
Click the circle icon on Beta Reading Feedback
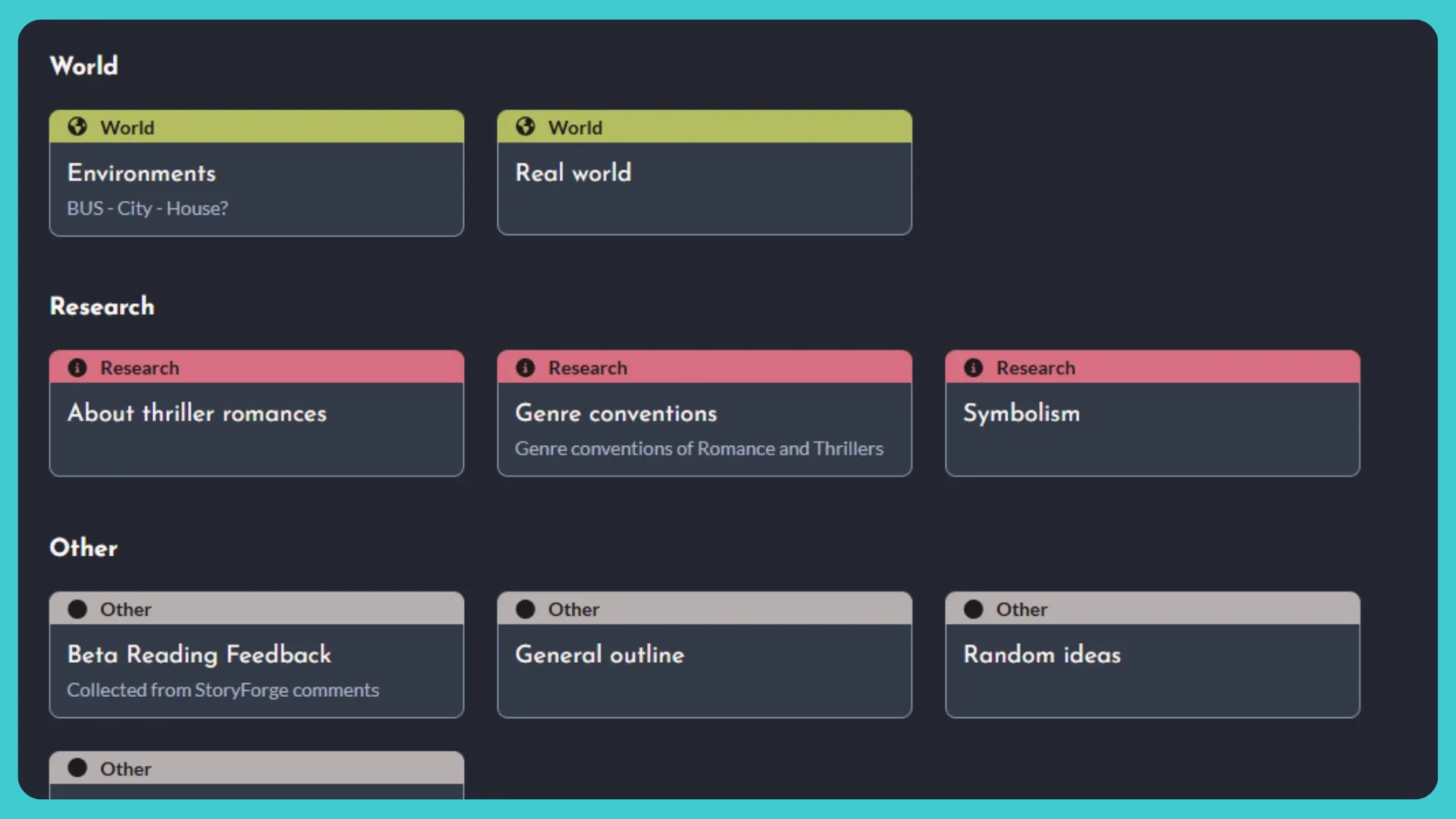[77, 608]
